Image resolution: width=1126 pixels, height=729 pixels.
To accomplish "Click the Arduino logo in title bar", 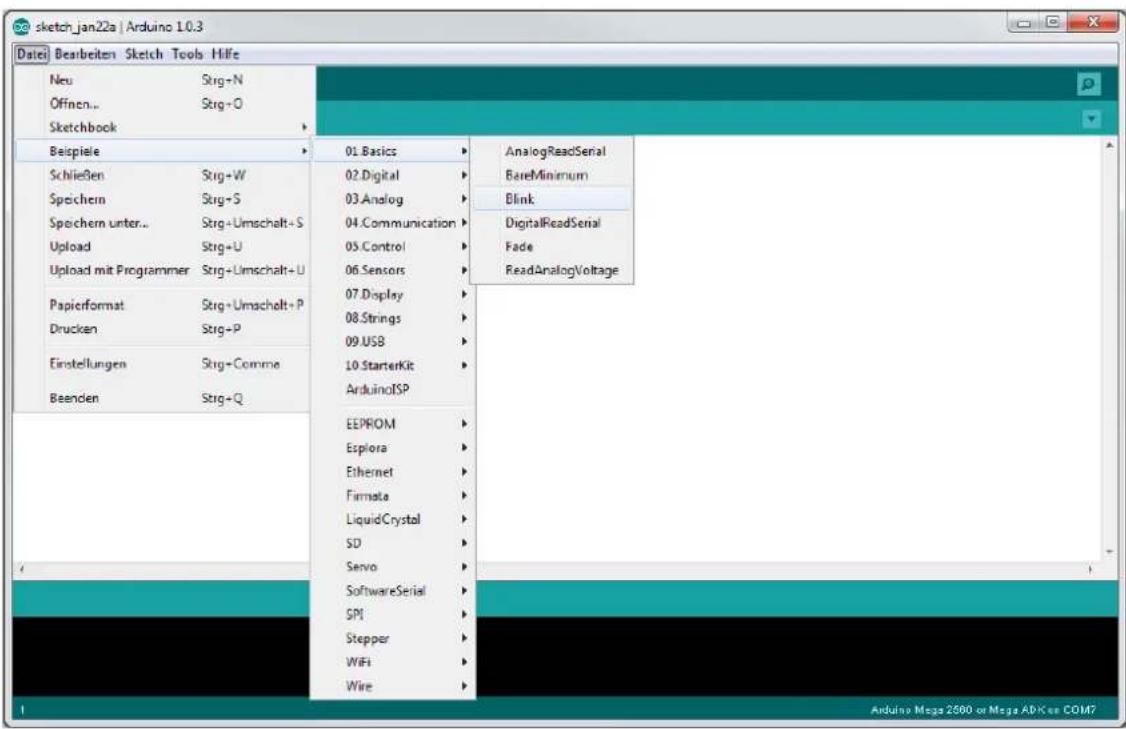I will (x=22, y=27).
